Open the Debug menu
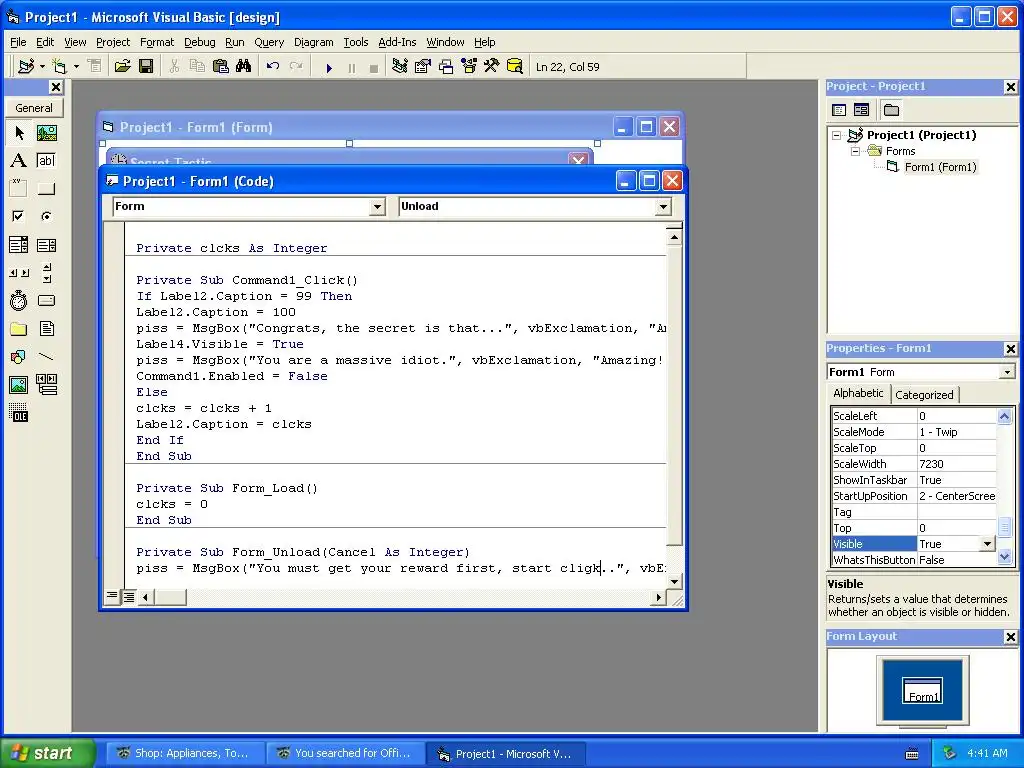Viewport: 1024px width, 768px height. coord(199,42)
